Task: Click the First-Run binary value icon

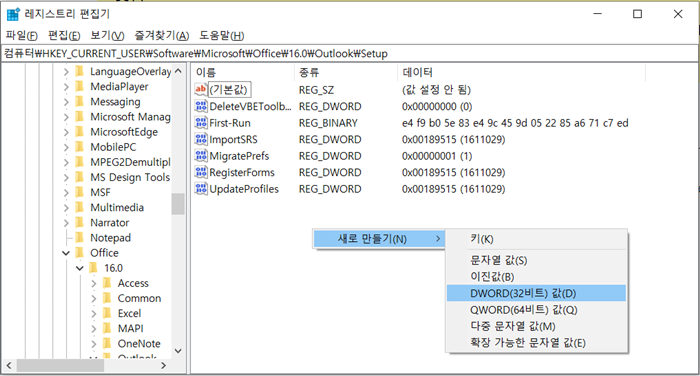Action: (201, 122)
